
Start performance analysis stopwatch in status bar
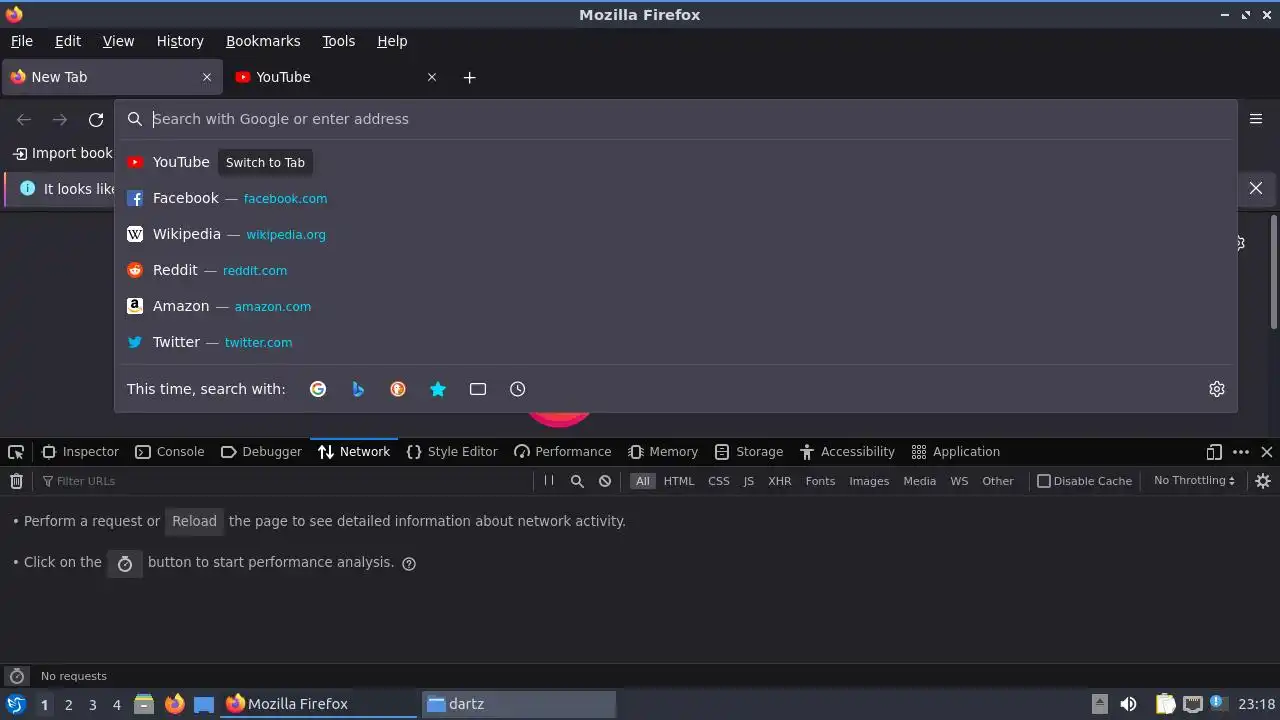point(16,676)
